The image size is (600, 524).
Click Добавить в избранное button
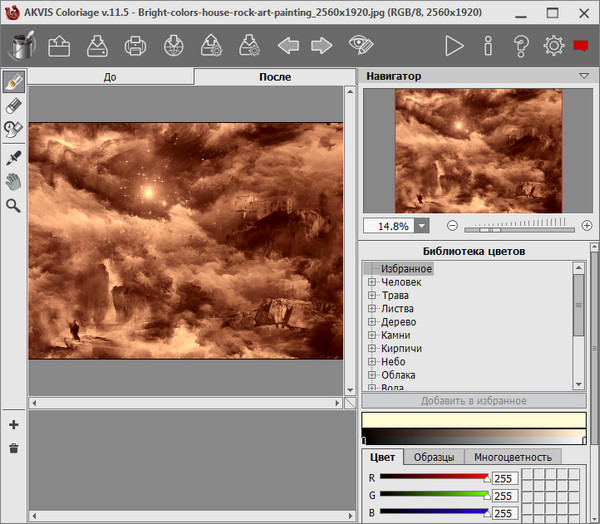[x=474, y=400]
